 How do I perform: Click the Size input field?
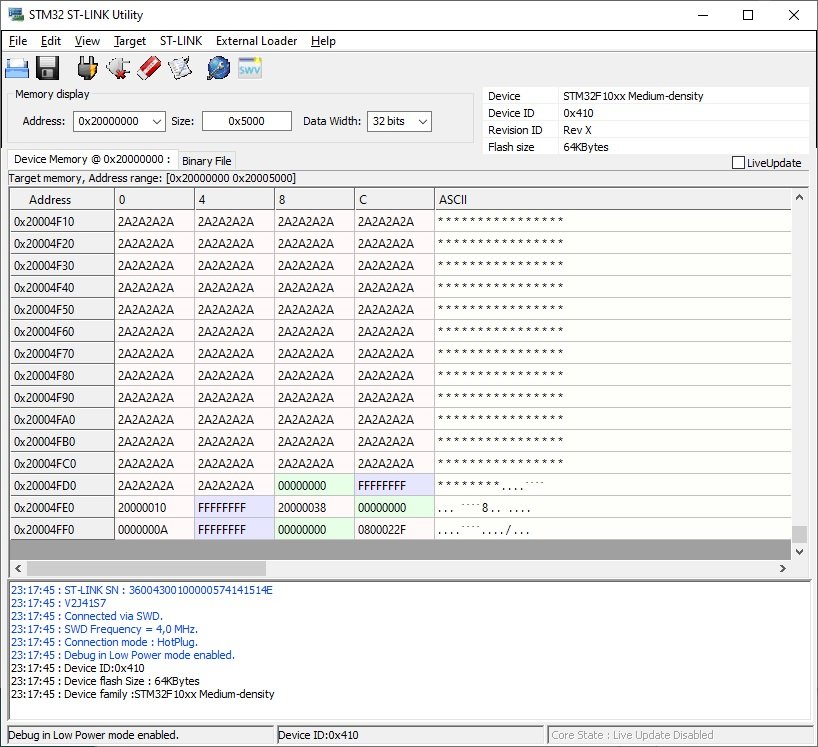tap(247, 121)
